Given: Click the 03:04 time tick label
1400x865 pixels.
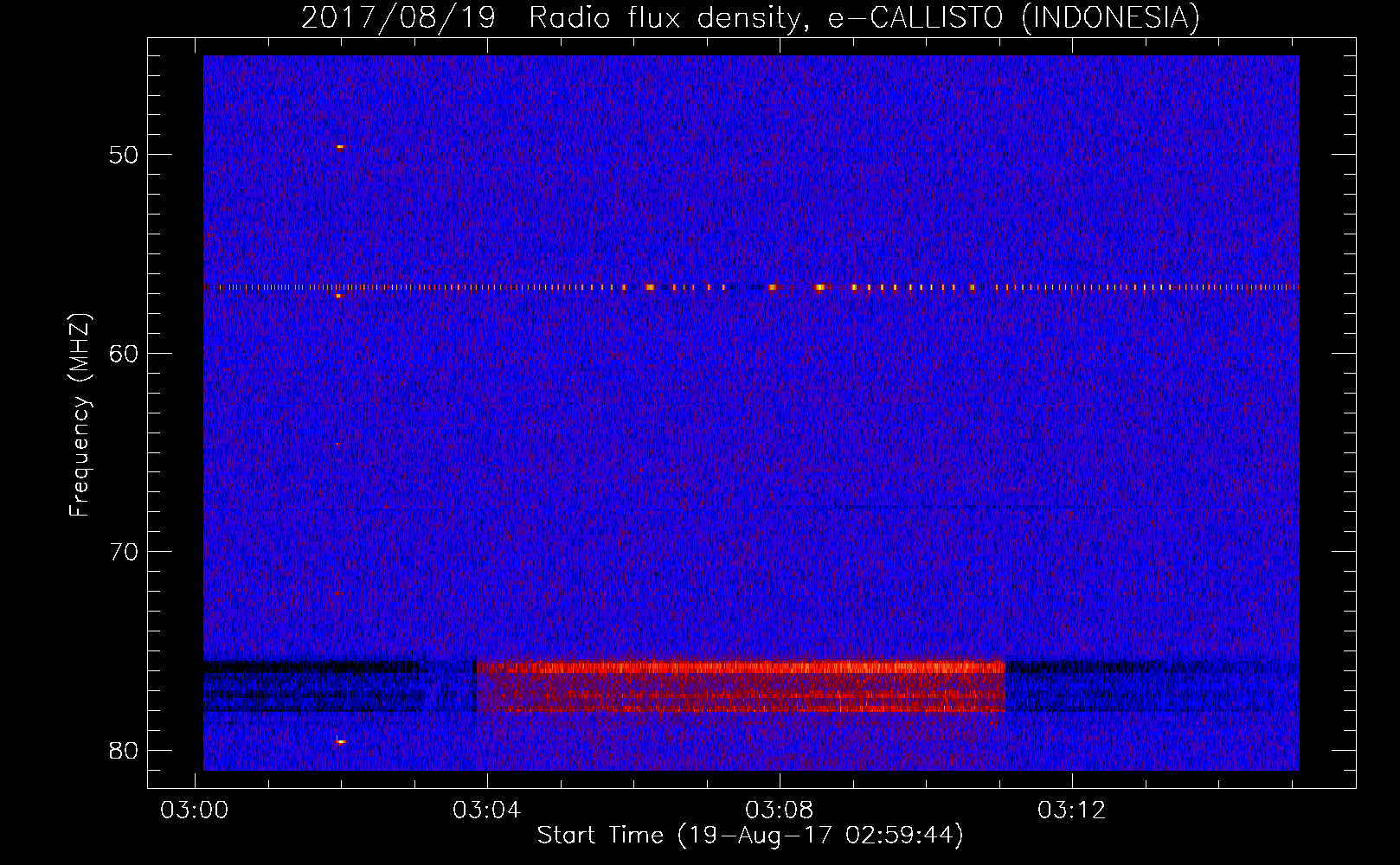Looking at the screenshot, I should click(487, 811).
